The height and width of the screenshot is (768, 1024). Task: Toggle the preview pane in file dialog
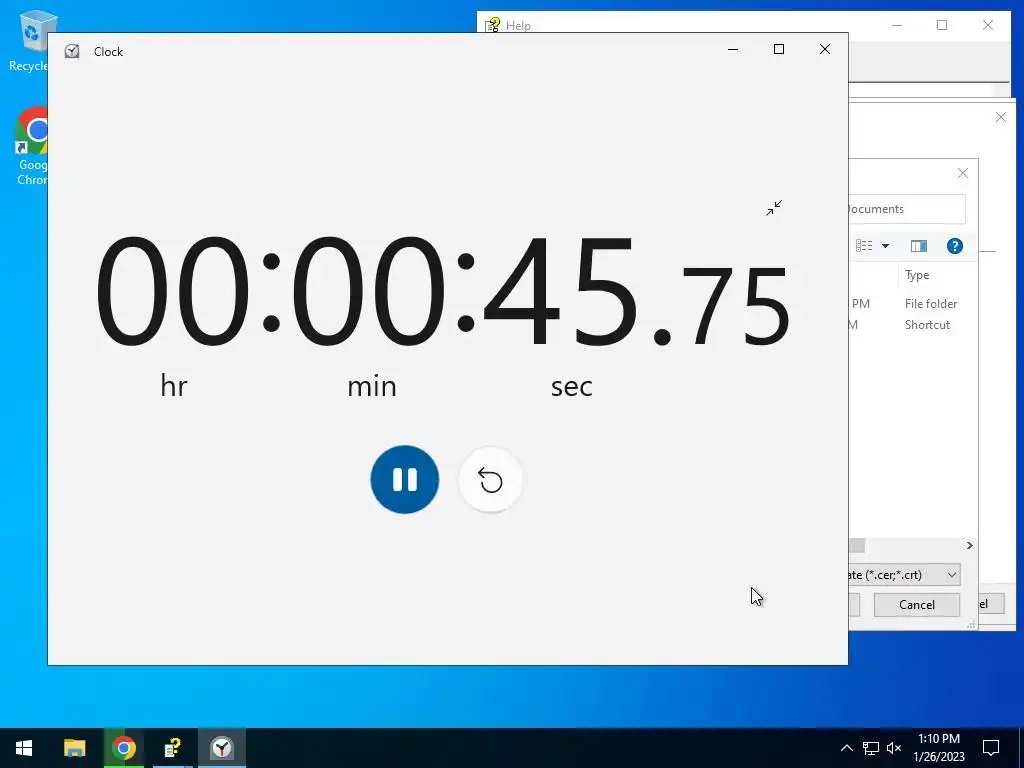tap(918, 246)
